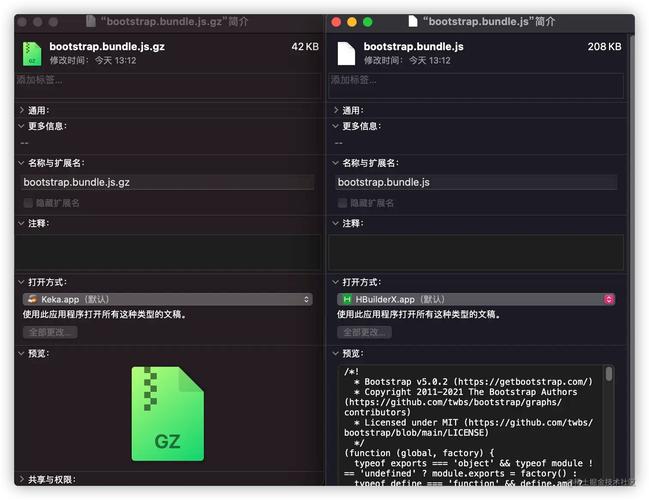Click the green zoom button of js window
The image size is (649, 500).
point(368,22)
